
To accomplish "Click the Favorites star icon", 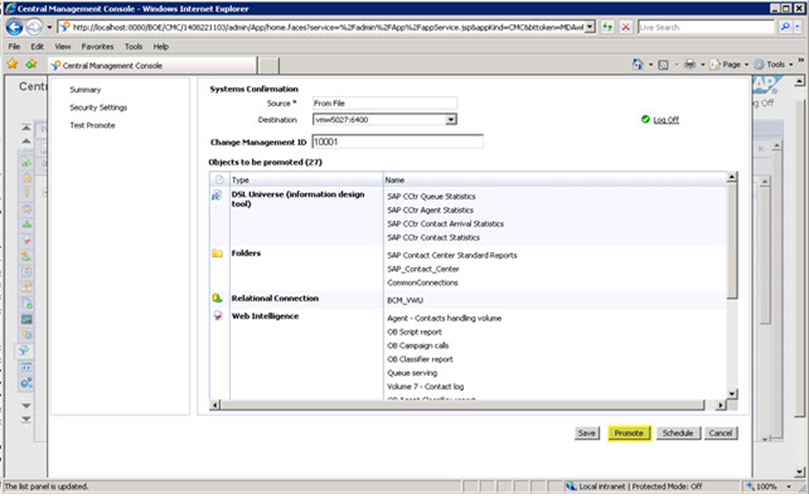I will pyautogui.click(x=13, y=65).
